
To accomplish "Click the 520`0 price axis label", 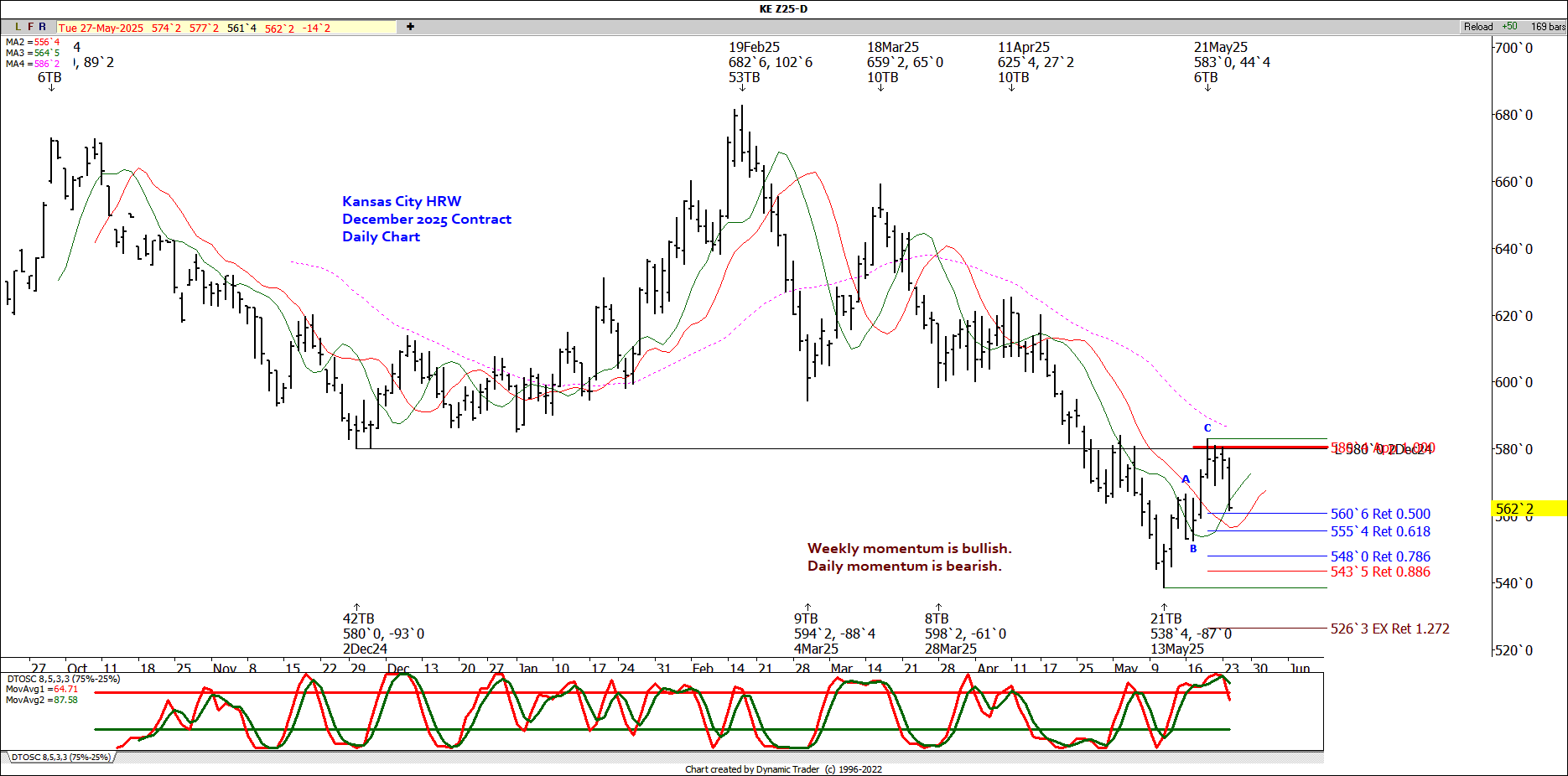I will coord(1514,650).
